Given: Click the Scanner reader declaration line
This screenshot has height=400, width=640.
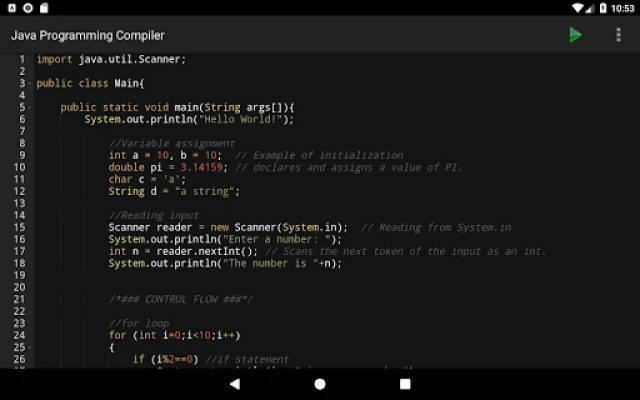Looking at the screenshot, I should click(x=228, y=227).
